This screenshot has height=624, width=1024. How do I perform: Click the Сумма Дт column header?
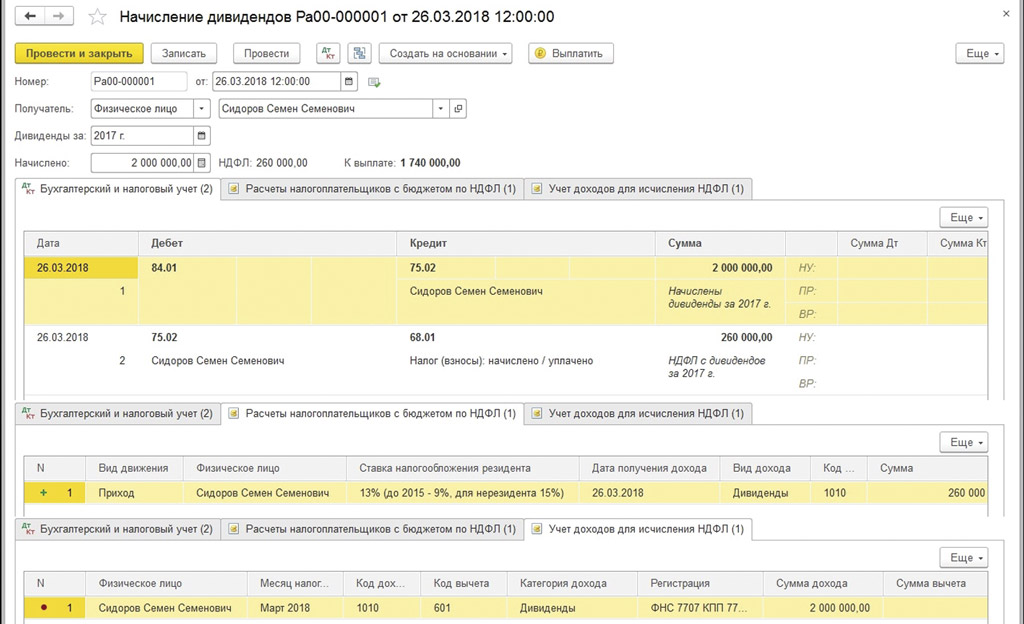[882, 243]
